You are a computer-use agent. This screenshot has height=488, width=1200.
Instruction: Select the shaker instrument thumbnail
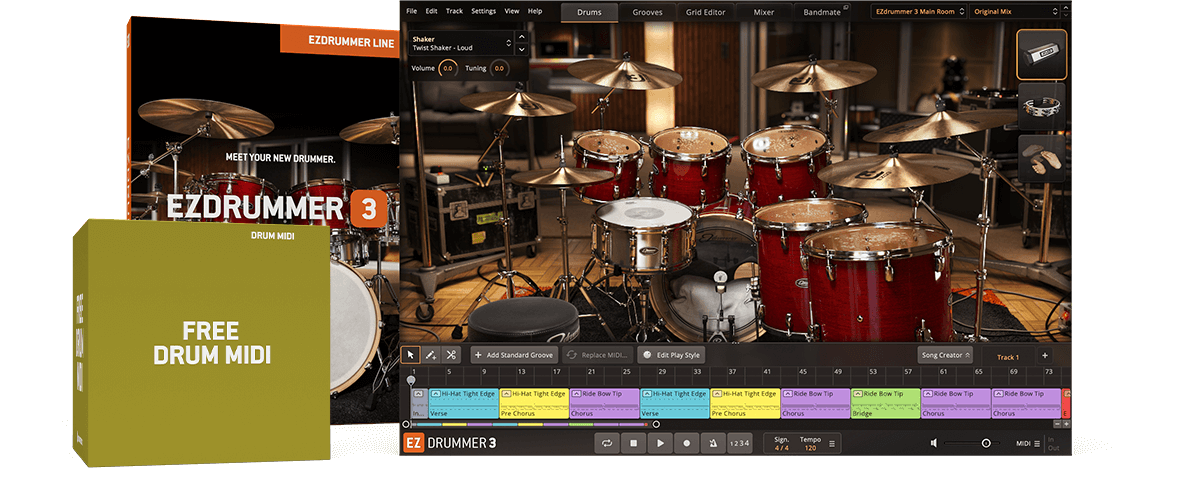1042,54
